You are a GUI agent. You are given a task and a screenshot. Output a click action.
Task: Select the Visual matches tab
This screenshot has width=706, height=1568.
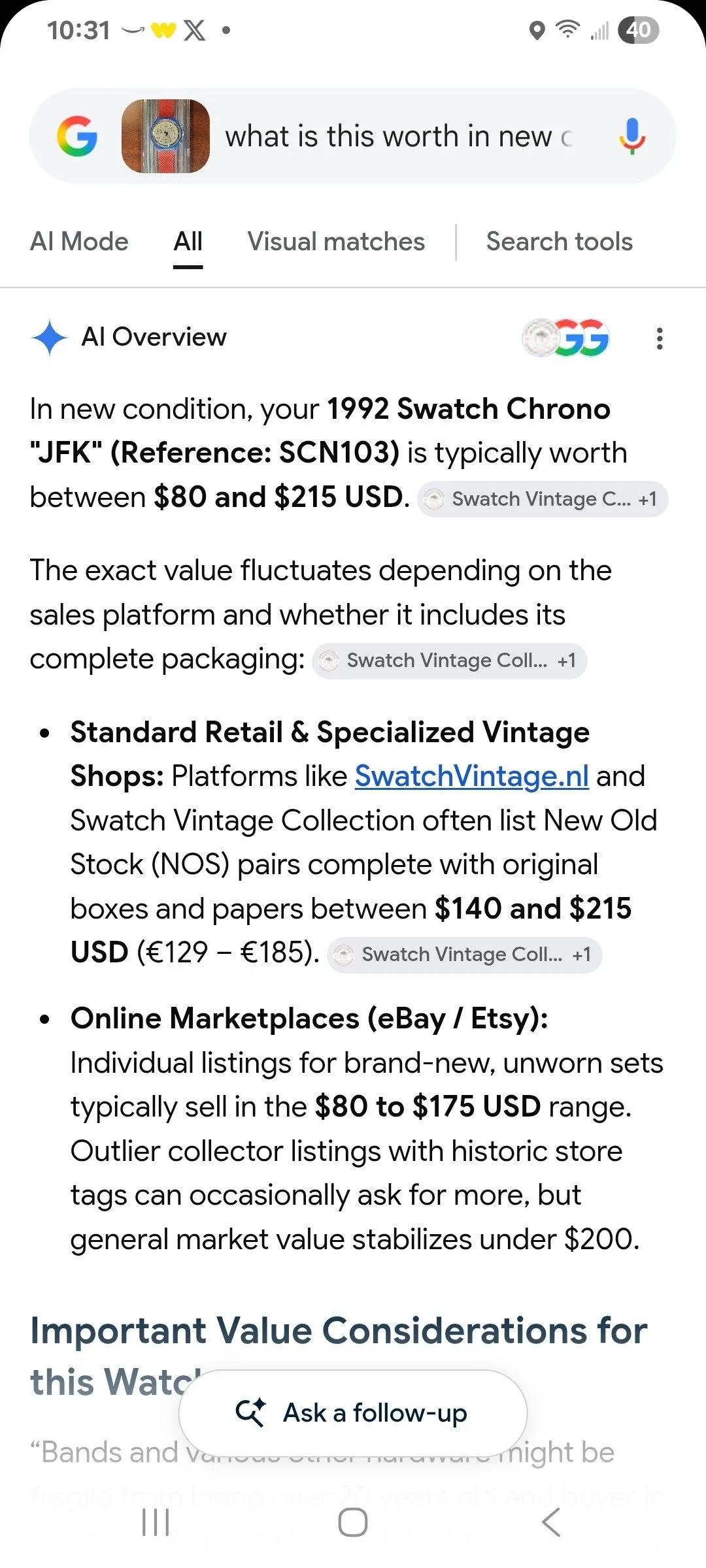pyautogui.click(x=336, y=242)
